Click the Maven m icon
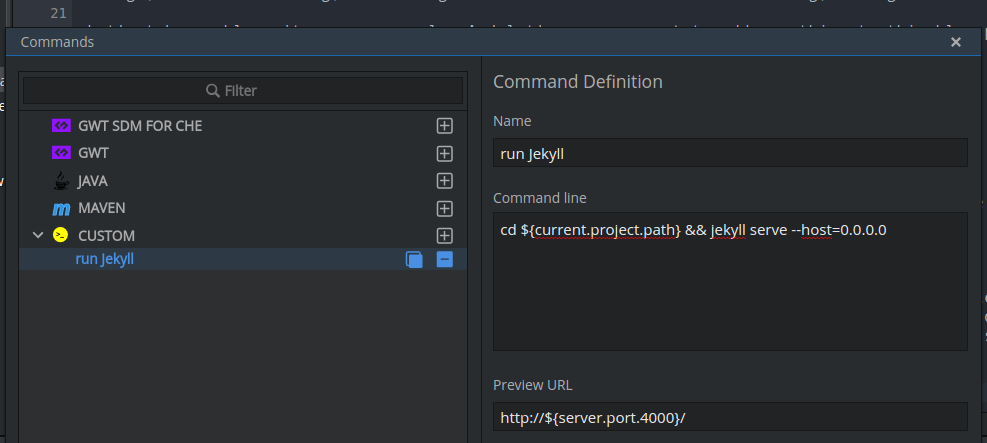 coord(61,208)
